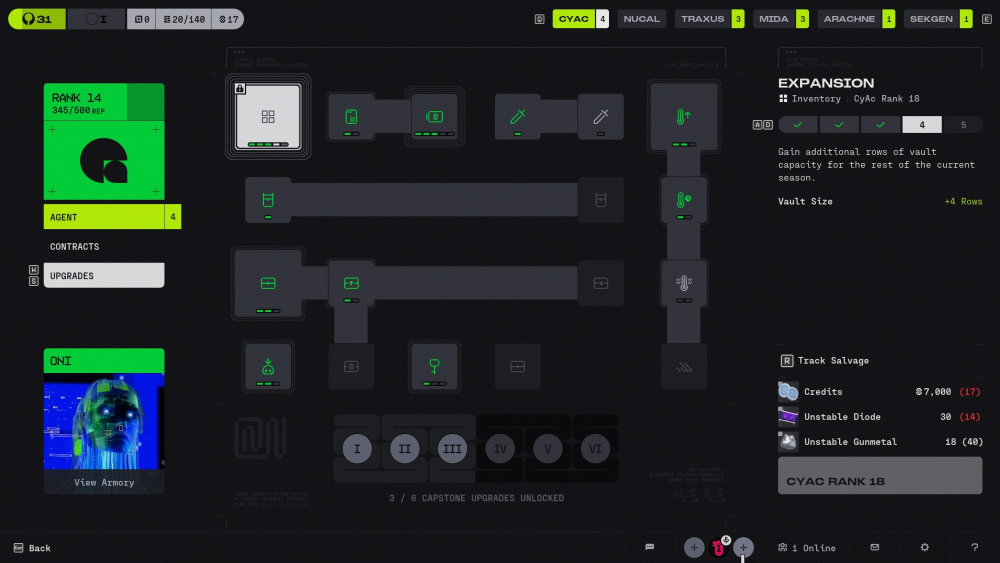Select the locked gray syringe upgrade node
Viewport: 1000px width, 563px height.
click(x=601, y=117)
